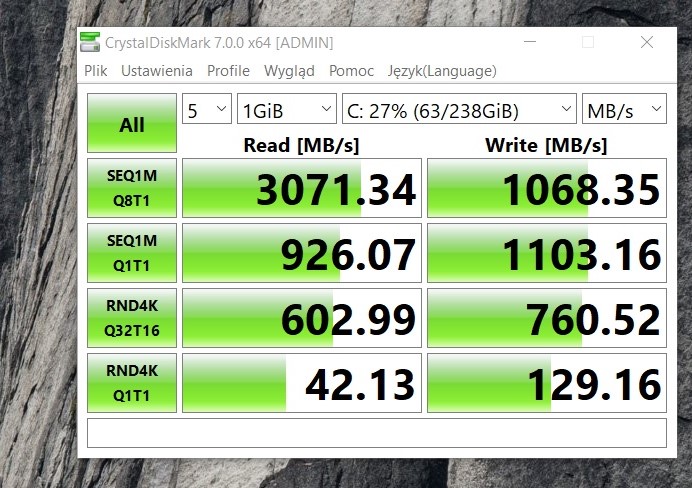Click the CrystalDiskMark app icon in title bar
This screenshot has width=692, height=488.
(x=90, y=42)
